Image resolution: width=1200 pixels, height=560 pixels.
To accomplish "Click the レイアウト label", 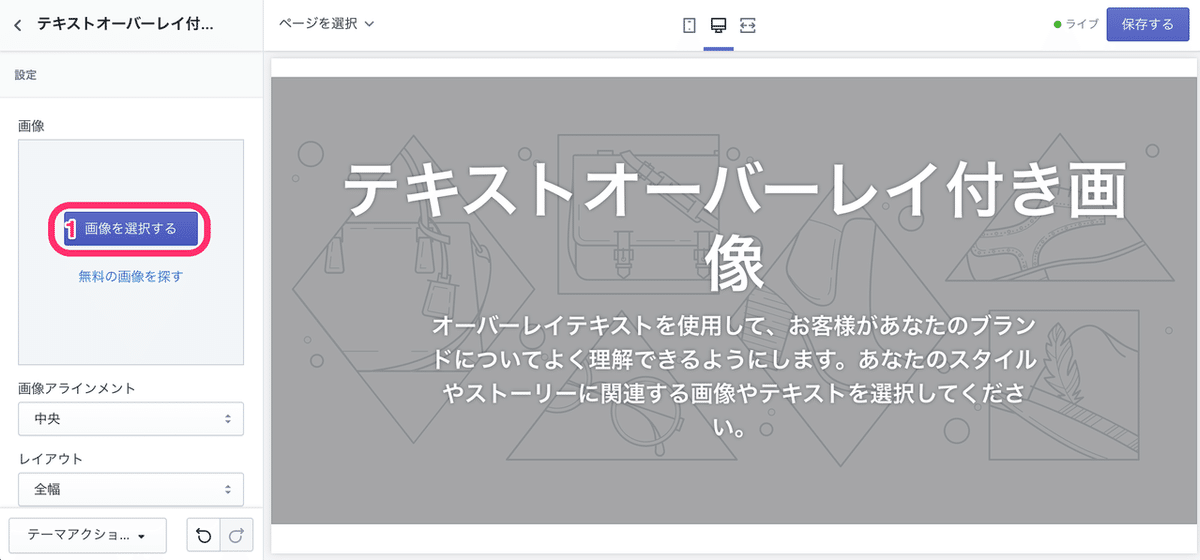I will click(50, 459).
